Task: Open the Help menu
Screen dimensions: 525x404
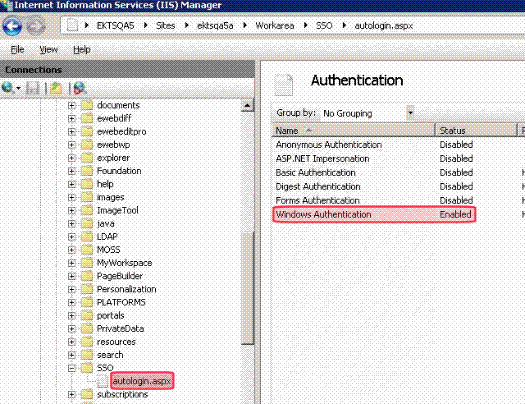Action: click(82, 50)
